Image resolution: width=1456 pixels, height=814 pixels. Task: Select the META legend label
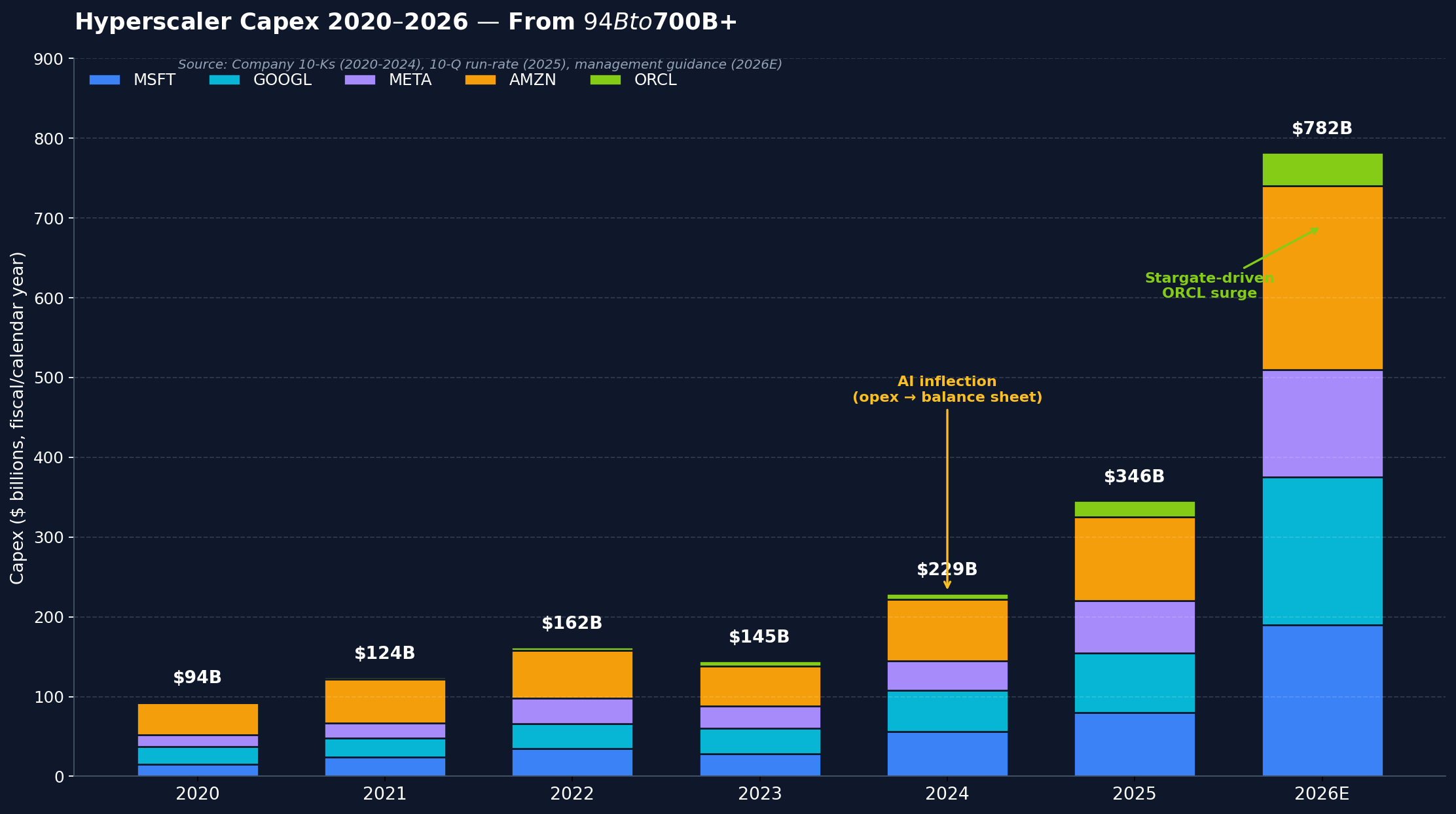(x=410, y=80)
